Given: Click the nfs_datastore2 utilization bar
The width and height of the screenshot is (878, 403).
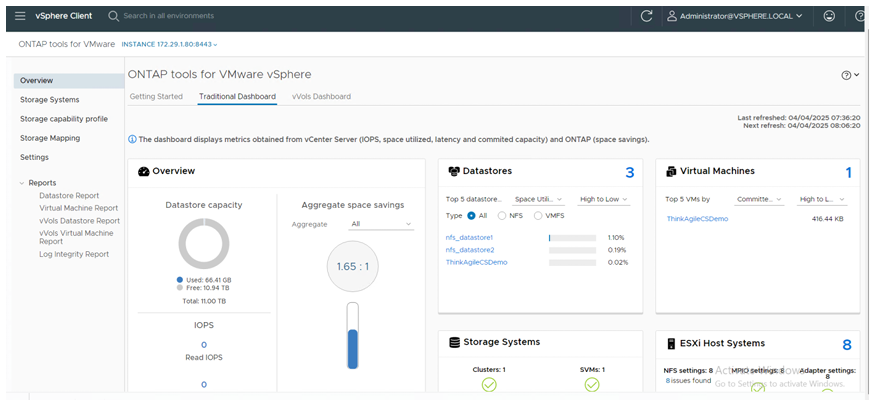Looking at the screenshot, I should [x=572, y=250].
